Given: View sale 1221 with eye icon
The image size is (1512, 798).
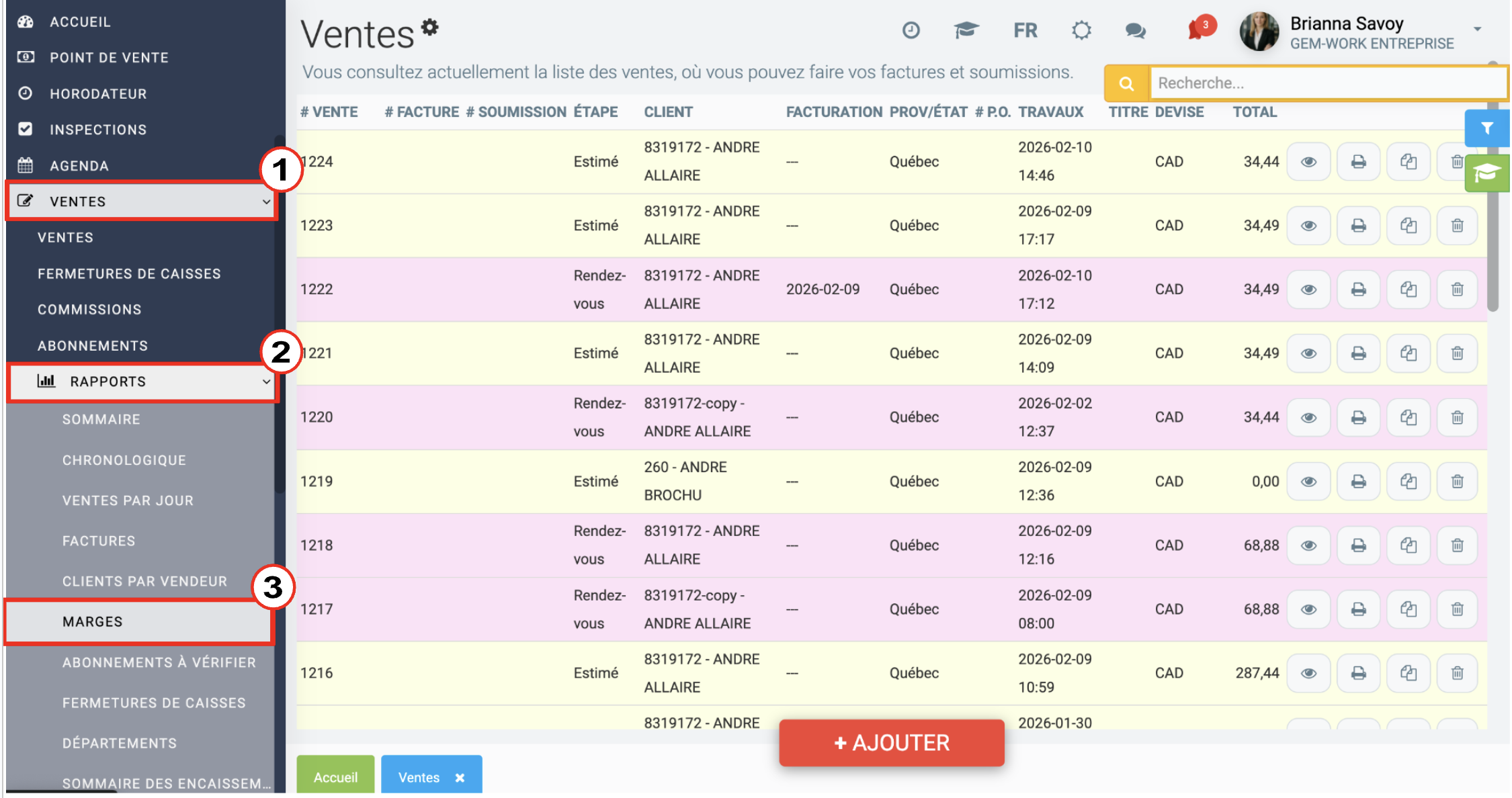Looking at the screenshot, I should [1308, 353].
